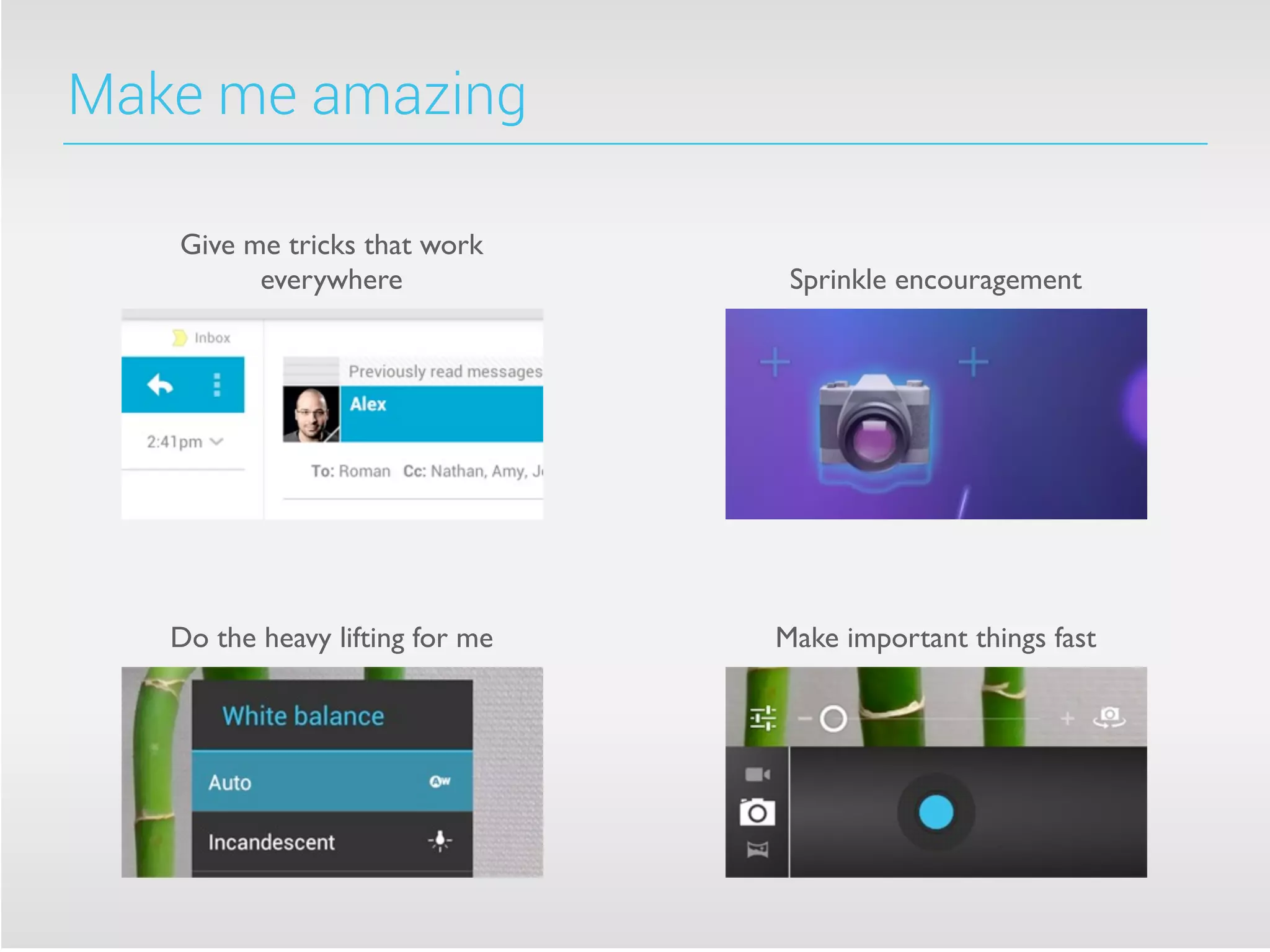1270x952 pixels.
Task: Click the reply arrow icon
Action: [x=160, y=385]
